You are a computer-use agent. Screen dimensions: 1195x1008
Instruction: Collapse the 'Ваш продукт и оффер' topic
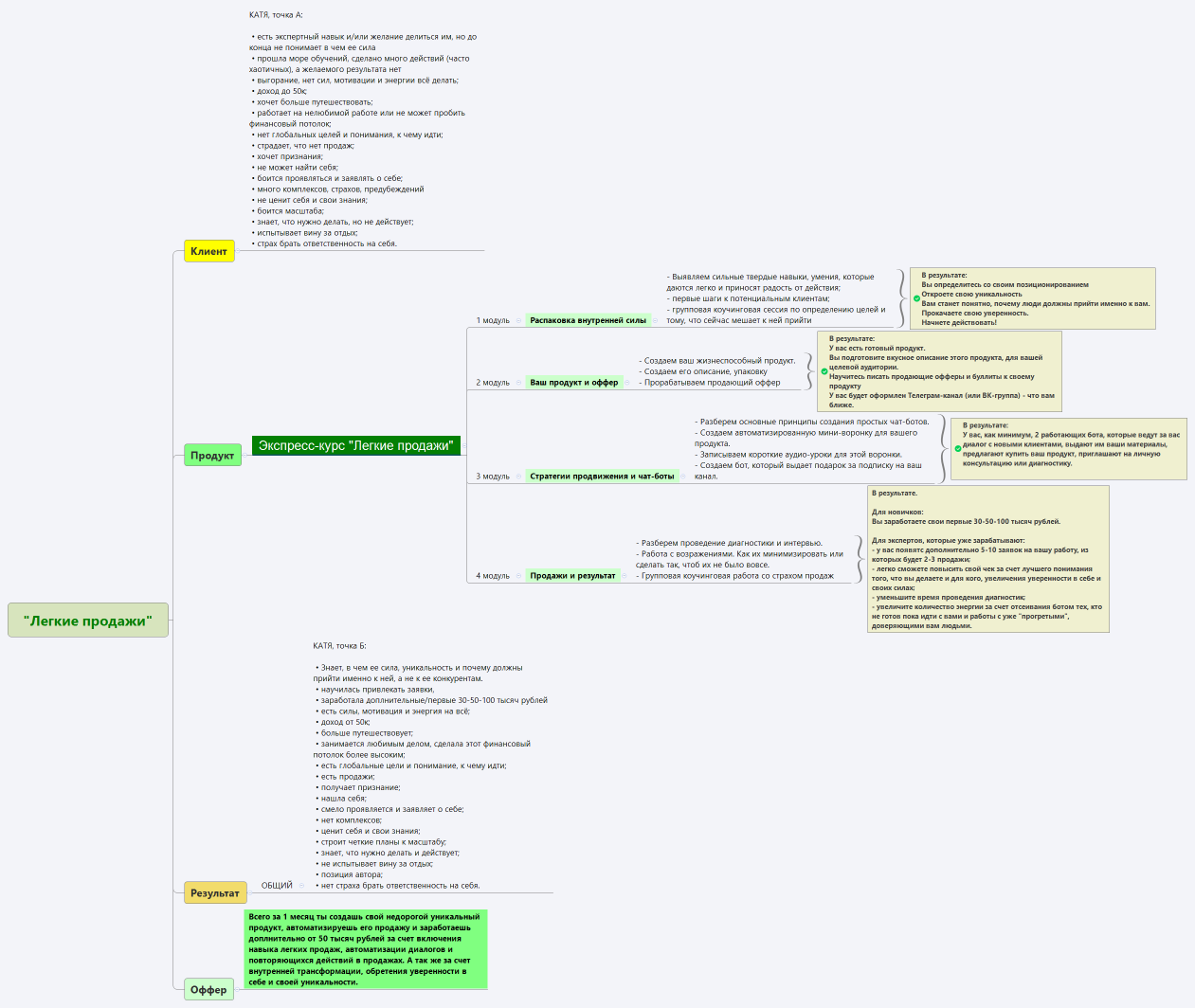click(626, 383)
